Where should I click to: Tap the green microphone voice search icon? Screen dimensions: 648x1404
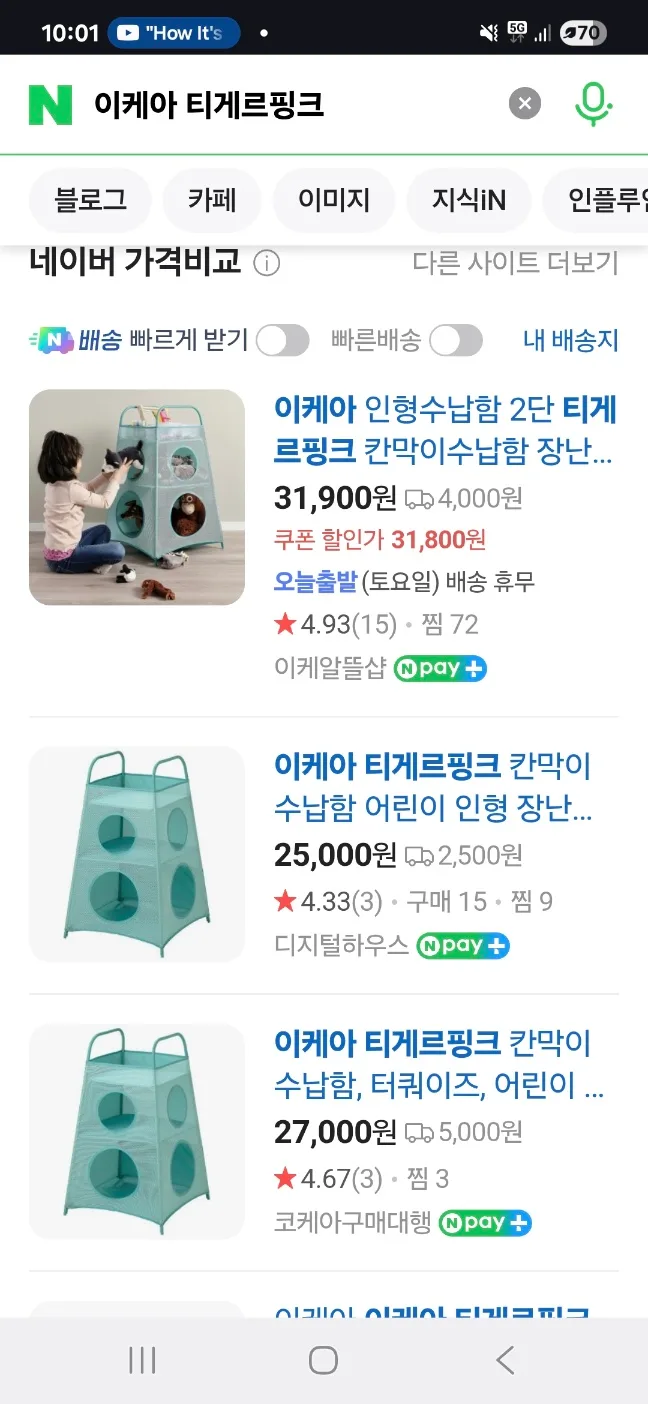(x=593, y=104)
